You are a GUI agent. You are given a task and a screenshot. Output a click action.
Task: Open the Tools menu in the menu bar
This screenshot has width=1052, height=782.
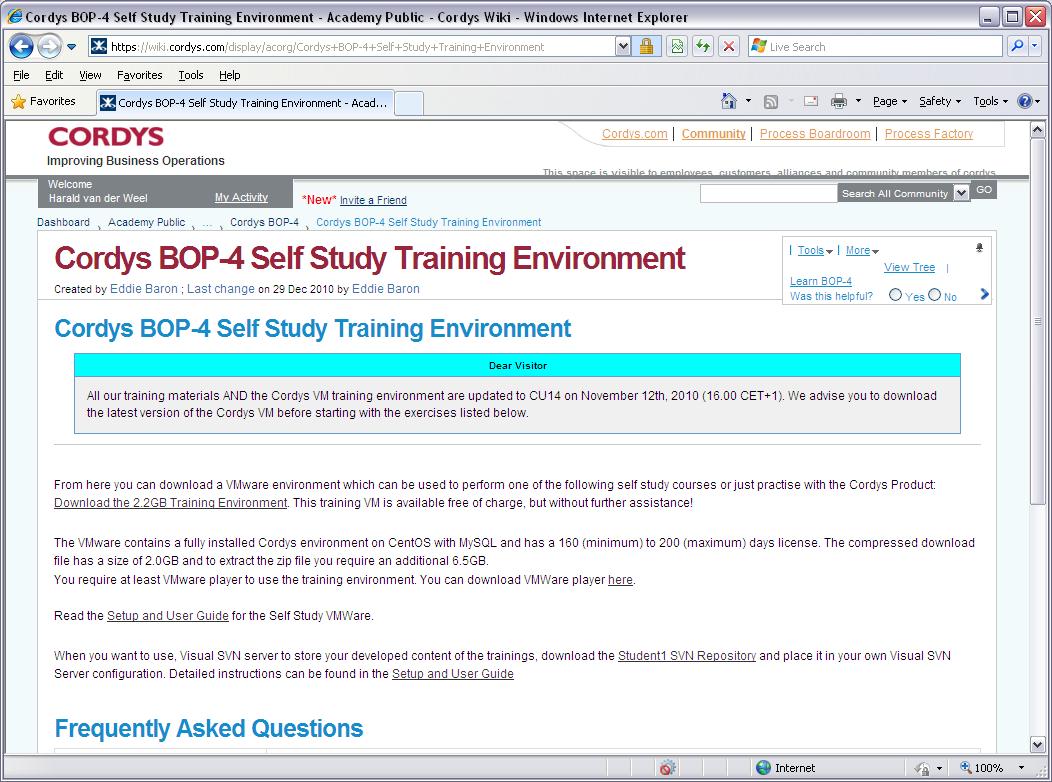tap(191, 75)
